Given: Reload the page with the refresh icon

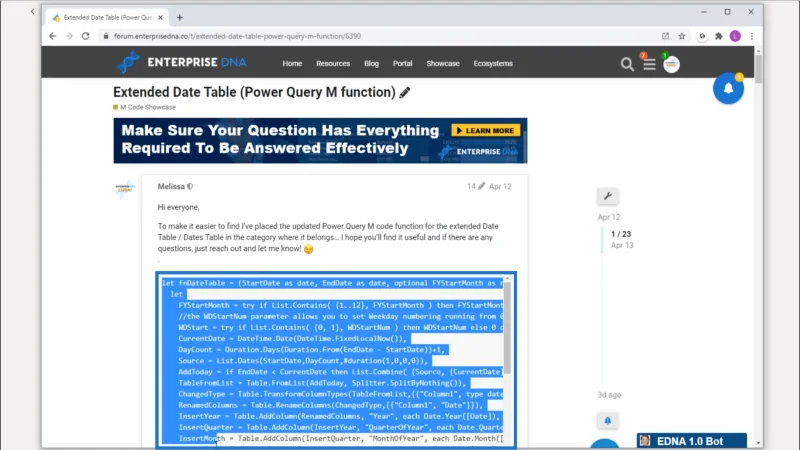Looking at the screenshot, I should tap(85, 36).
